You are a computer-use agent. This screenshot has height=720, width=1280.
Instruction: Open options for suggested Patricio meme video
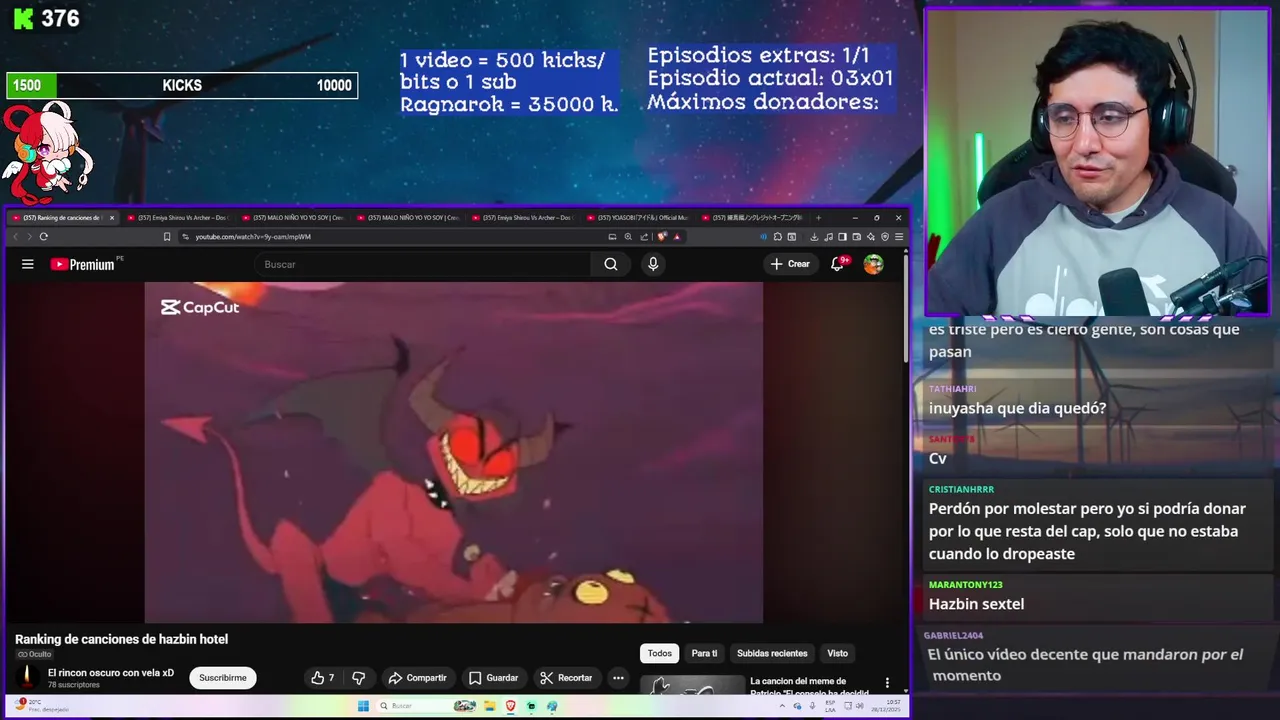coord(887,683)
